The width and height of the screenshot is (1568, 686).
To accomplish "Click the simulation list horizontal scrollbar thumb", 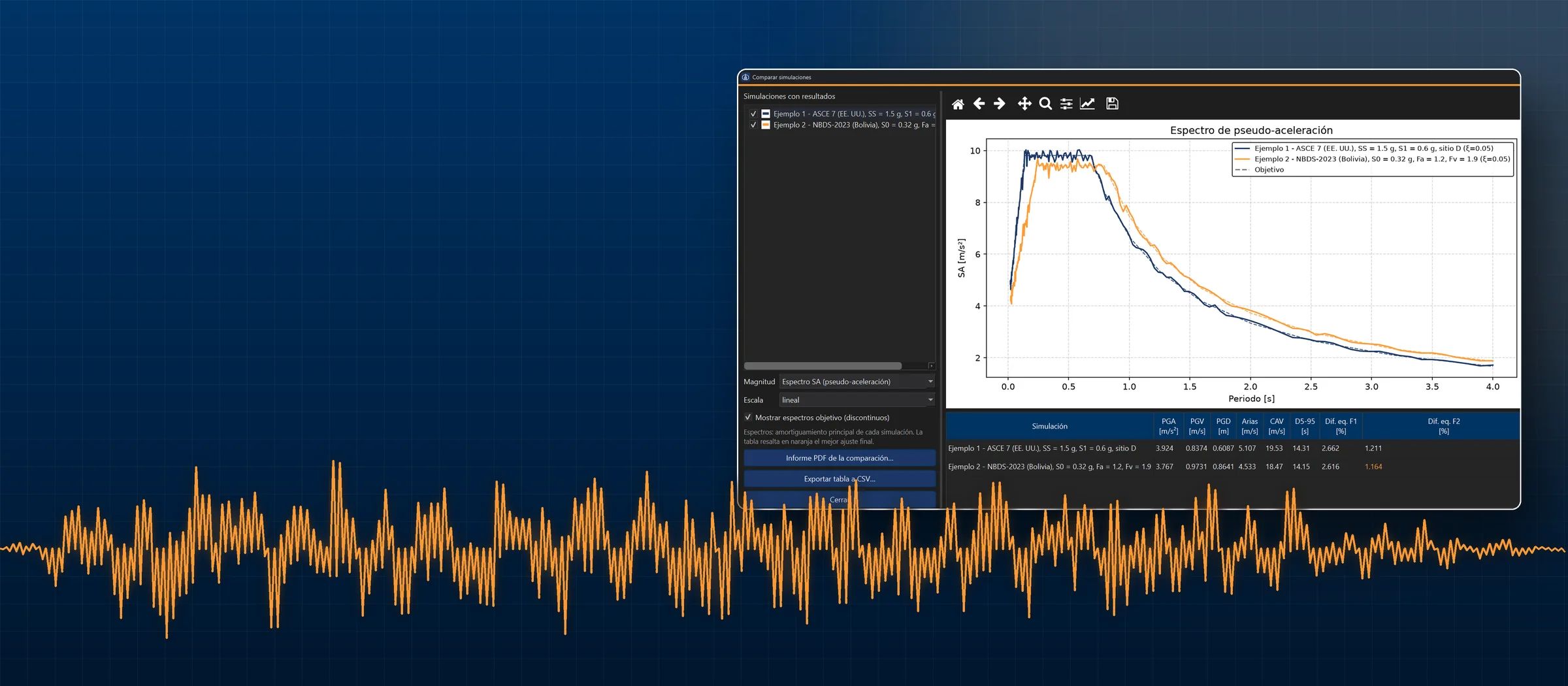I will 823,366.
